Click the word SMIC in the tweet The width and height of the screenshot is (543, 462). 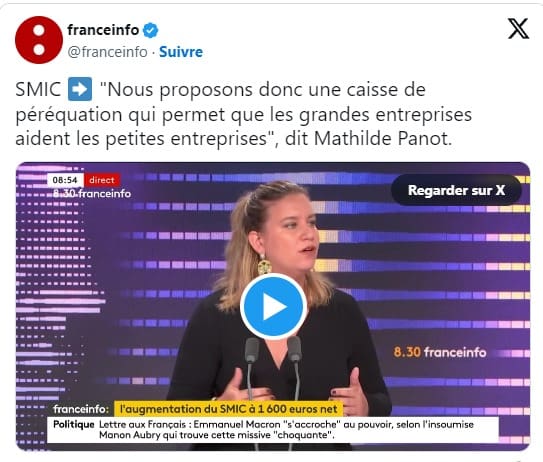38,89
